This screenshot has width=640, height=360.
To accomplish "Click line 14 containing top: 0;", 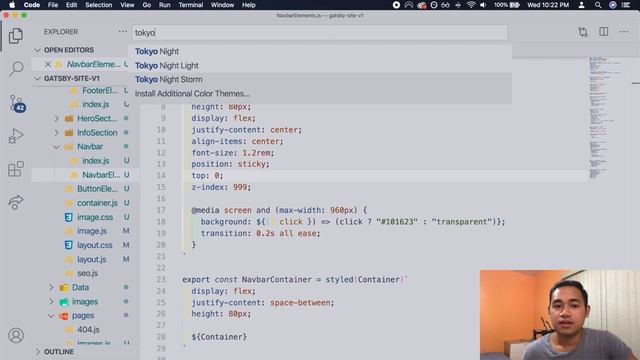I will pos(207,176).
